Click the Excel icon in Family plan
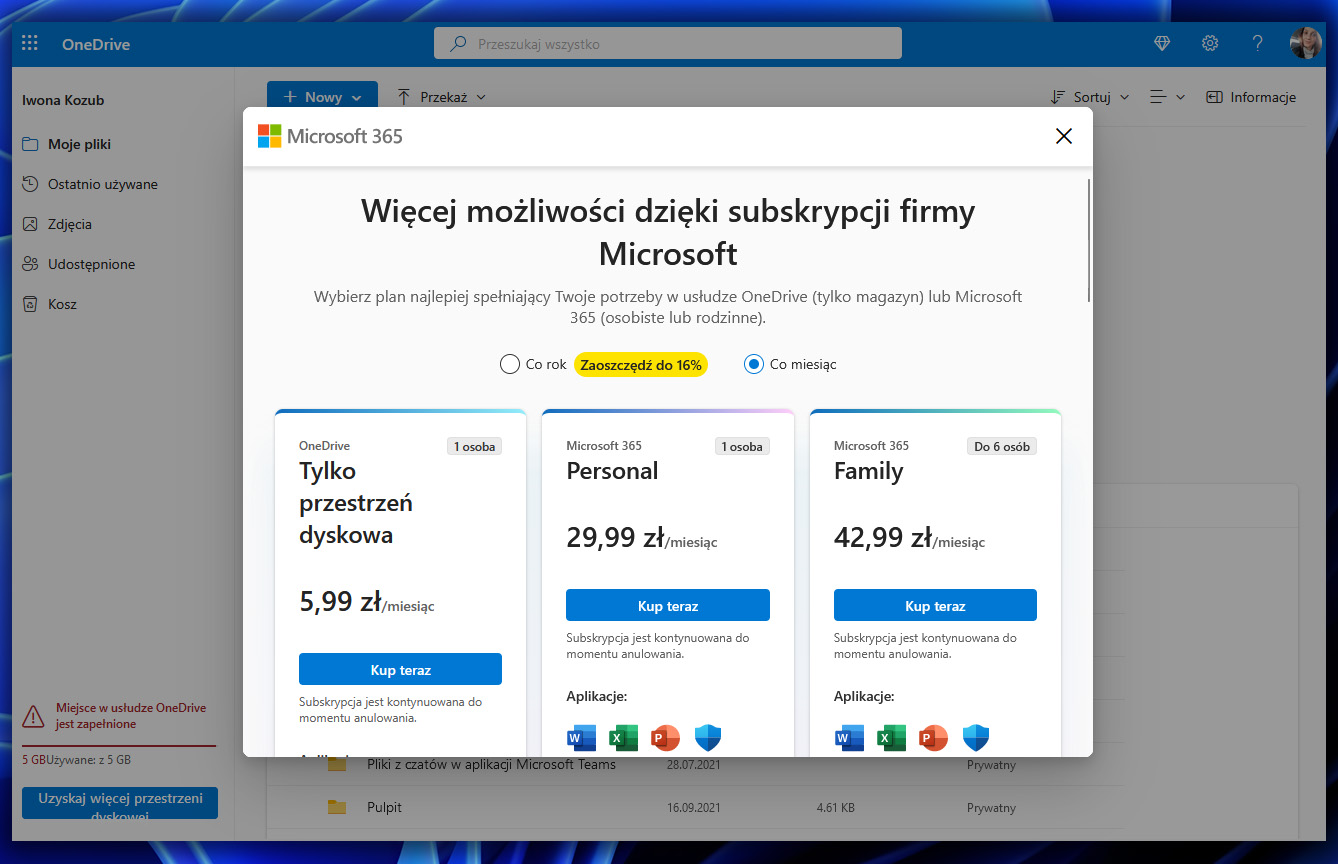This screenshot has height=864, width=1338. pos(891,738)
